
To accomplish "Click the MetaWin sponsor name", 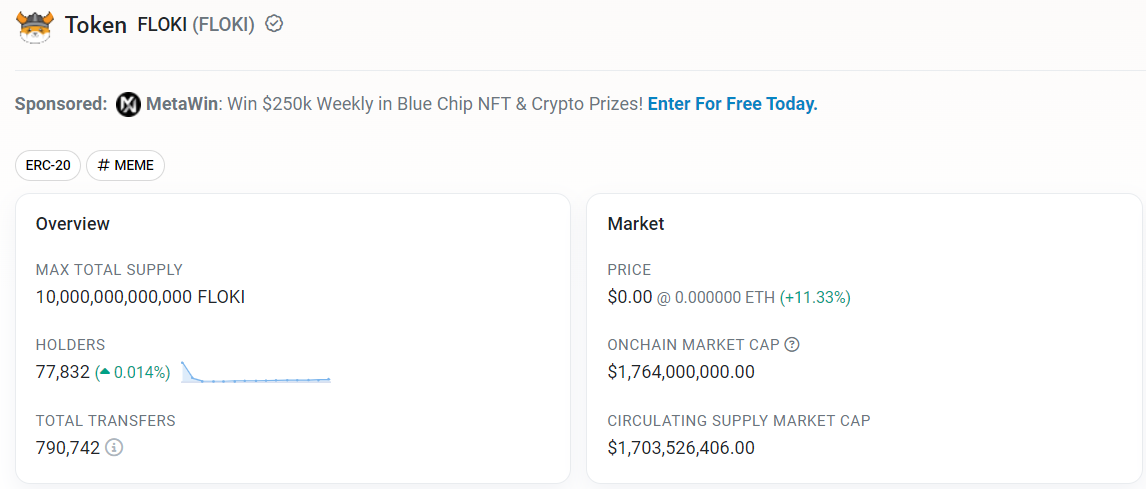I will point(181,104).
